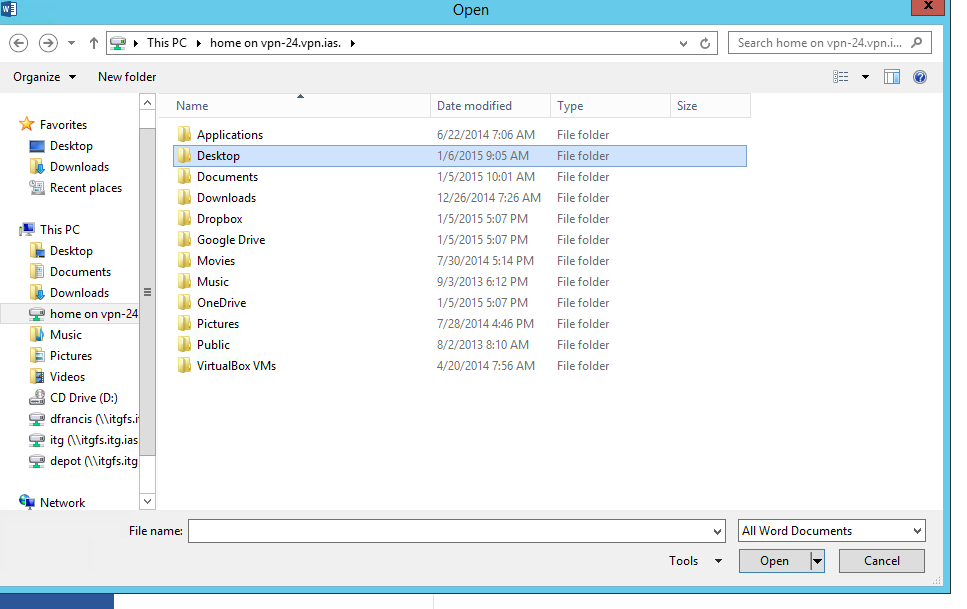Select the Music folder in file list

[460, 282]
